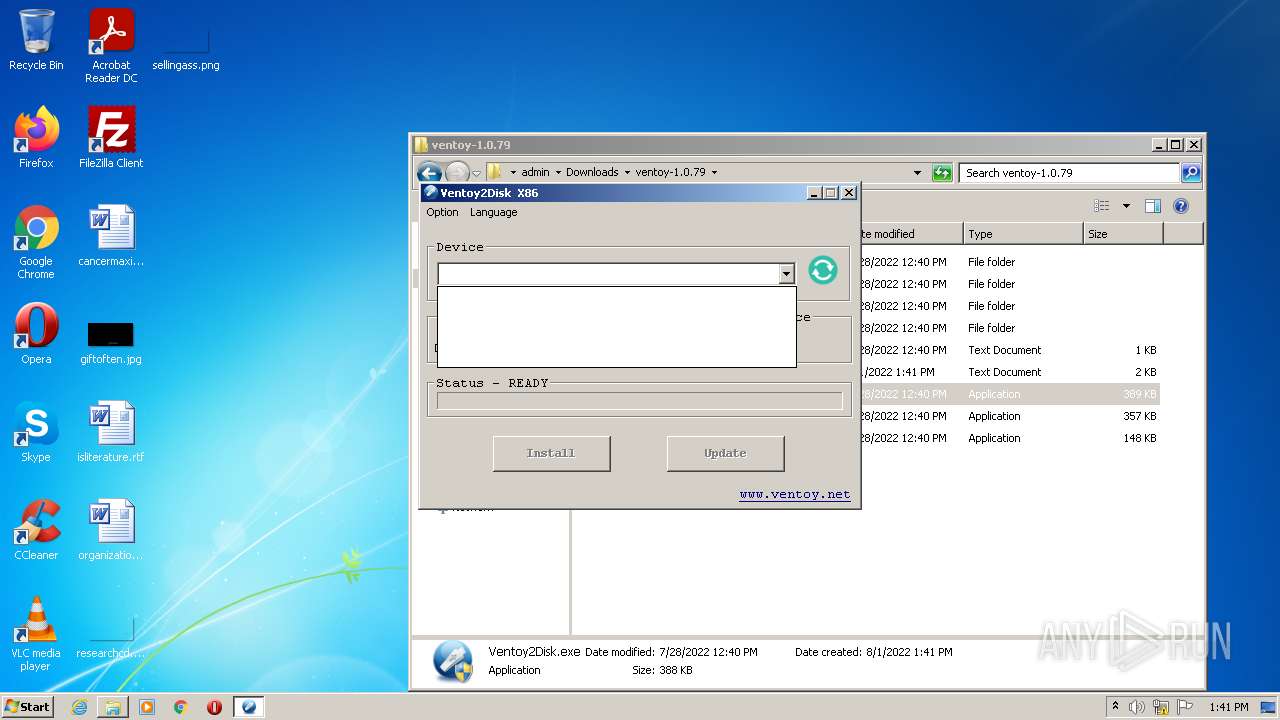Click the Explorer address refresh button
This screenshot has height=720, width=1280.
click(x=942, y=173)
